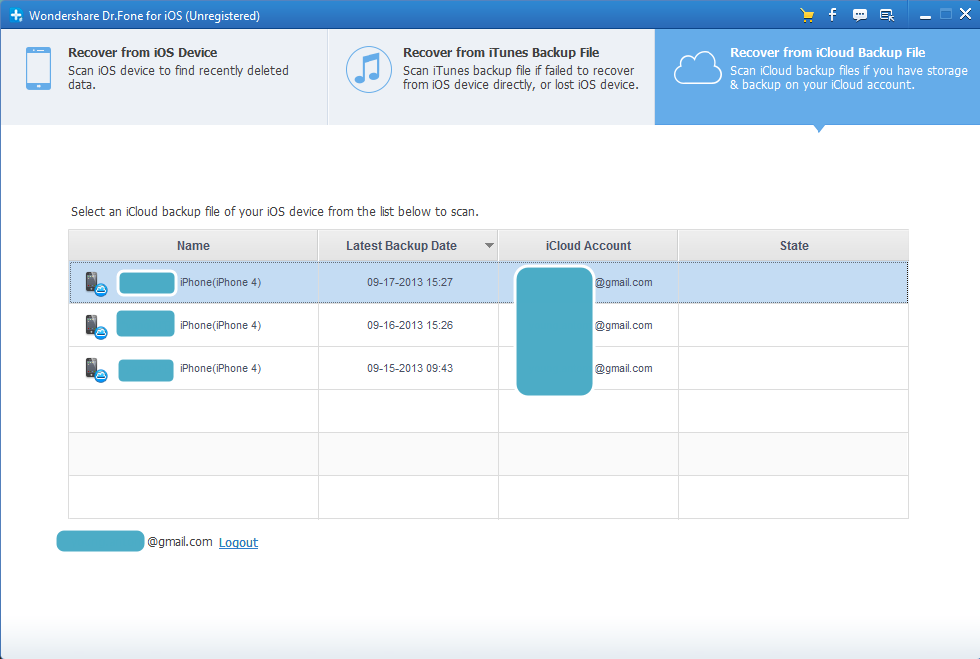Click @gmail.com account in 09-15 row
The width and height of the screenshot is (980, 659).
click(624, 368)
